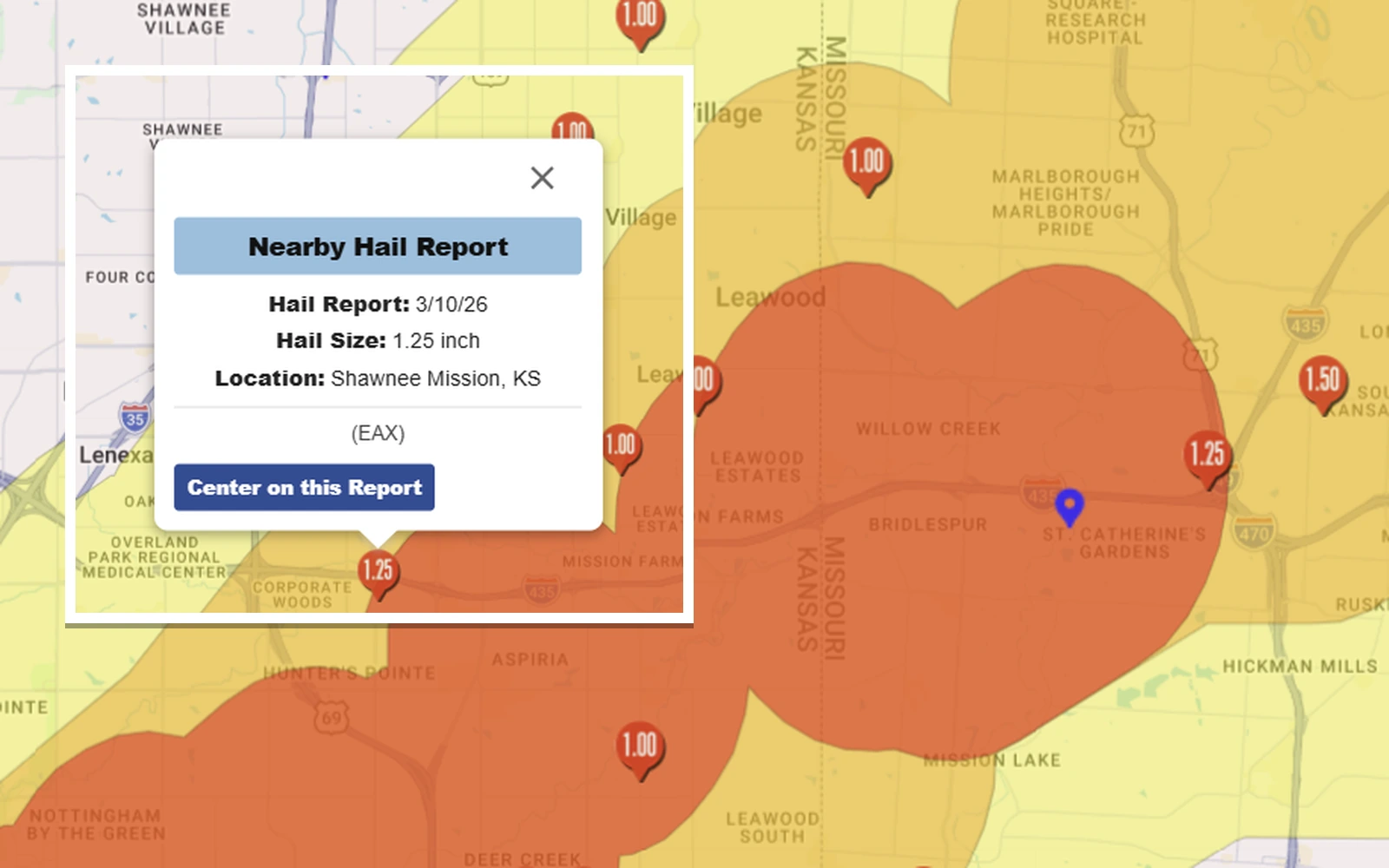The height and width of the screenshot is (868, 1389).
Task: Select the Hail Size 1.25 inch text
Action: click(x=378, y=341)
